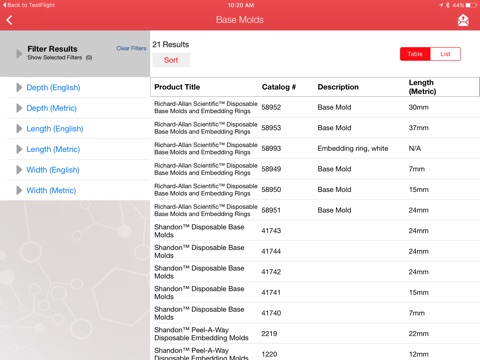
Task: Return via Back to TestFlight
Action: [x=29, y=5]
